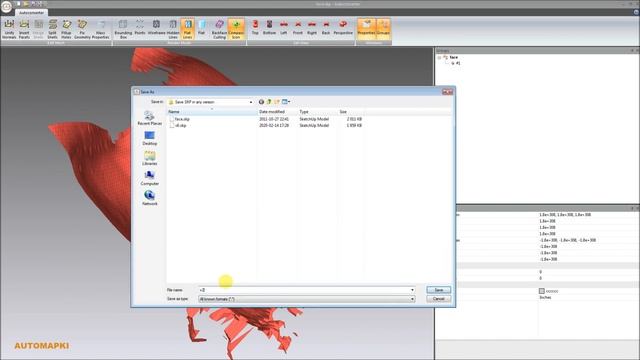This screenshot has width=640, height=360.
Task: Collapse the face node in Groups tree
Action: (x=440, y=58)
